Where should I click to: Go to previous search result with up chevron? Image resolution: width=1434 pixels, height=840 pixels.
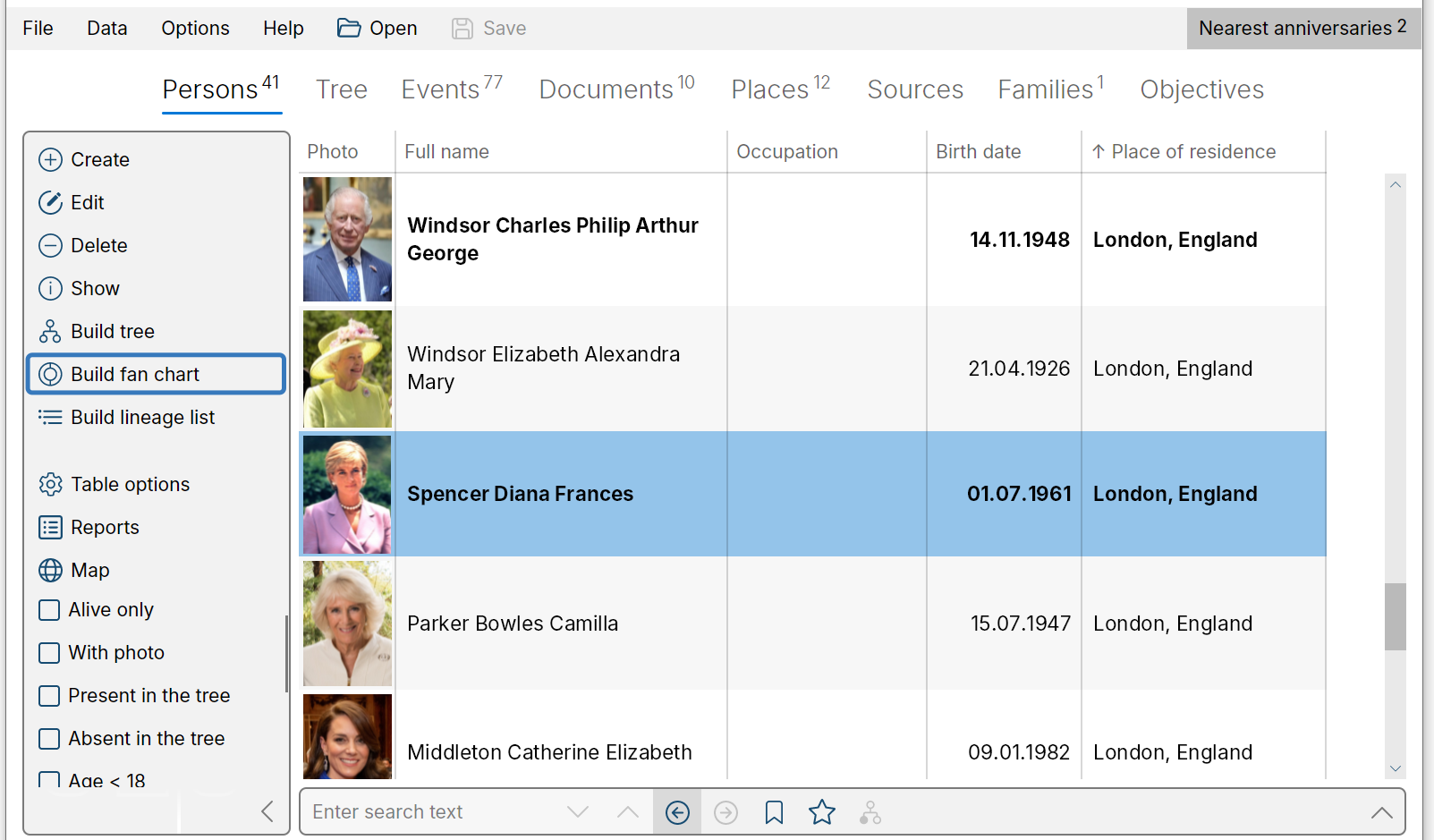[x=628, y=812]
